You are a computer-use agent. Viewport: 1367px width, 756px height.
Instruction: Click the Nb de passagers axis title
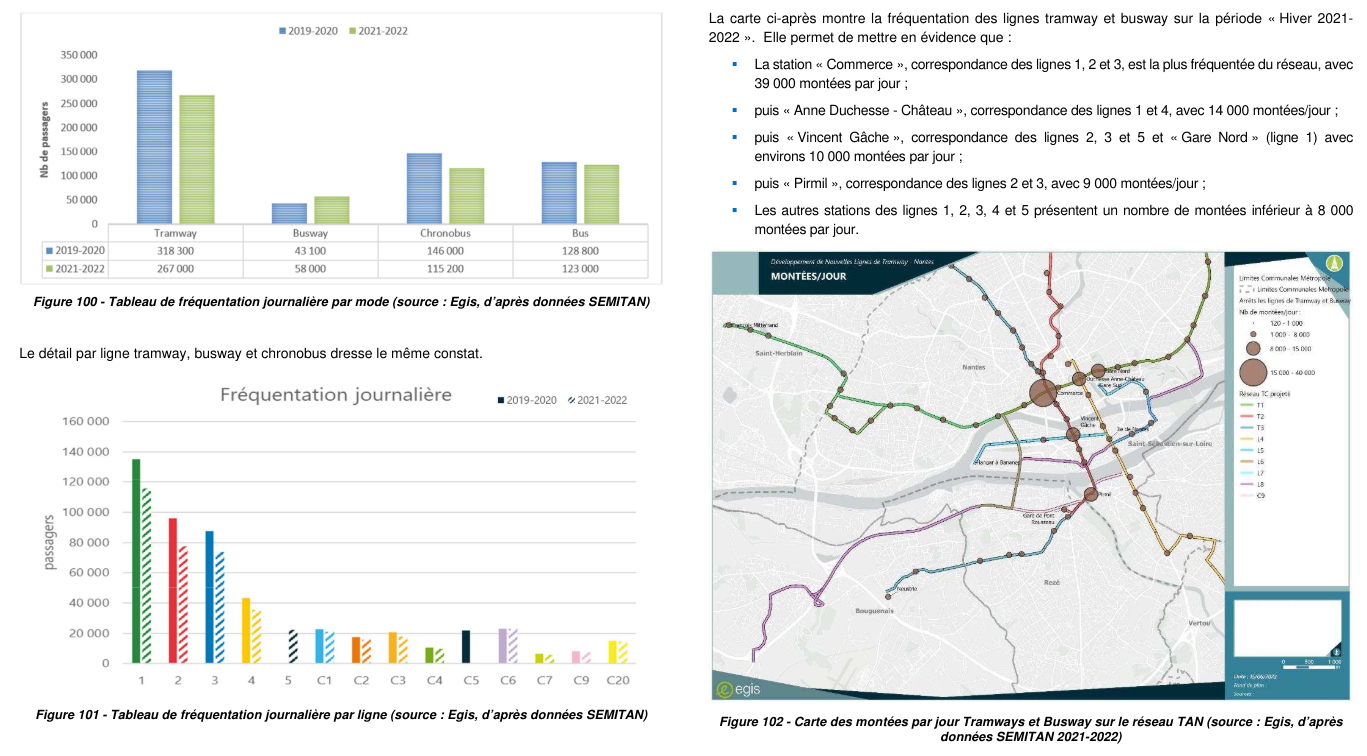tap(45, 139)
